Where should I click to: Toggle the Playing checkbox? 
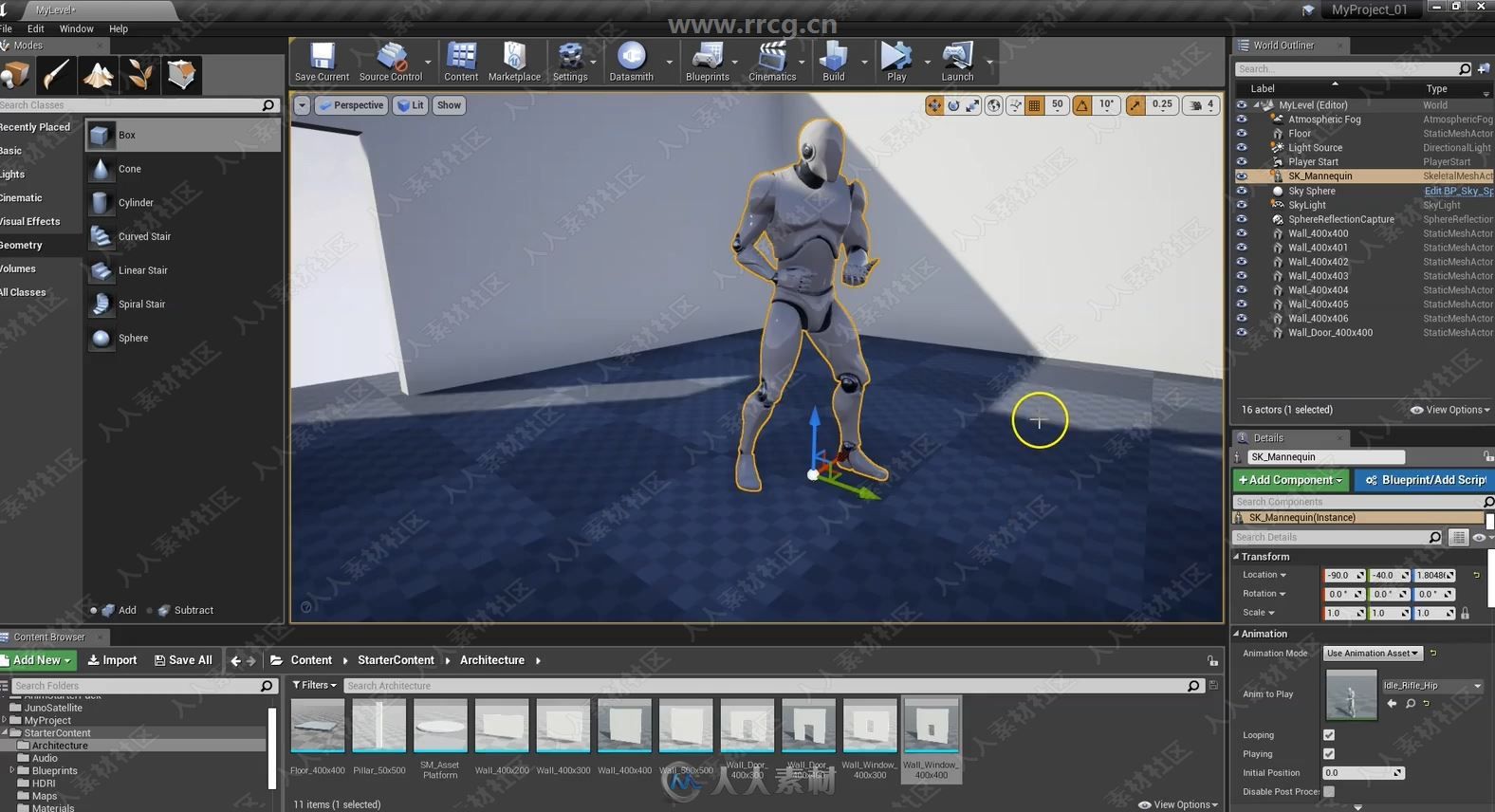coord(1329,754)
